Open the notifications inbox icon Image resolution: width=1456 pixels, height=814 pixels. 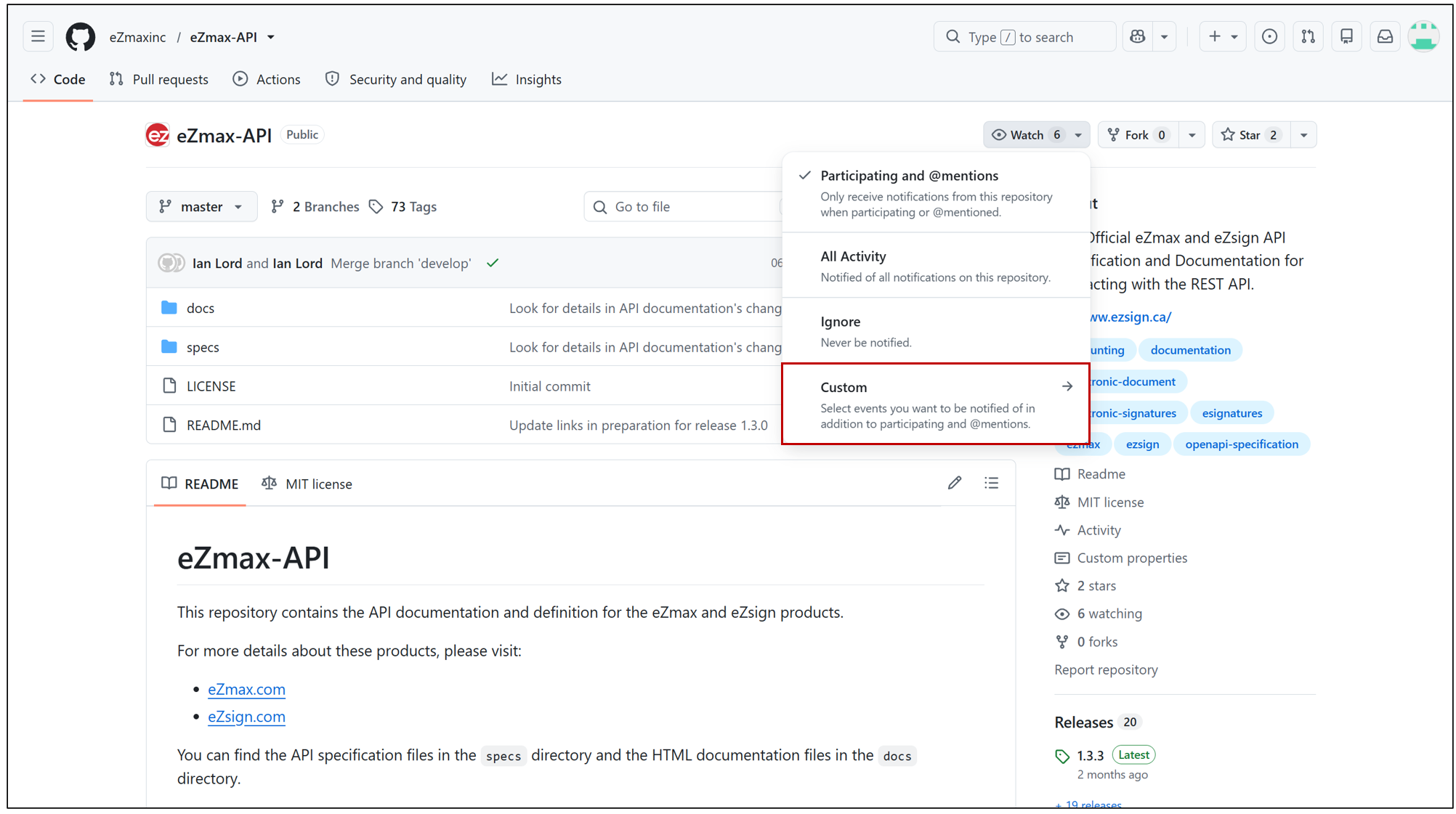click(x=1385, y=36)
